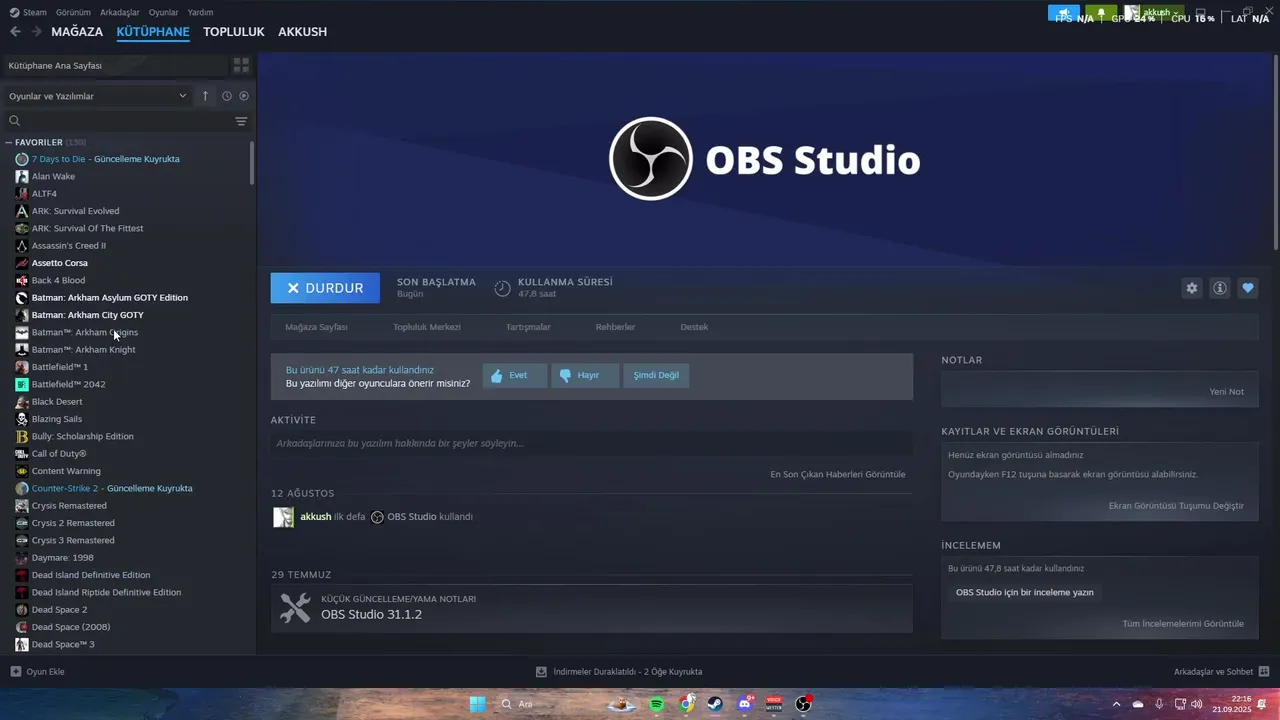Image resolution: width=1280 pixels, height=720 pixels.
Task: Select Battlefield 2042 in library
Action: (x=68, y=384)
